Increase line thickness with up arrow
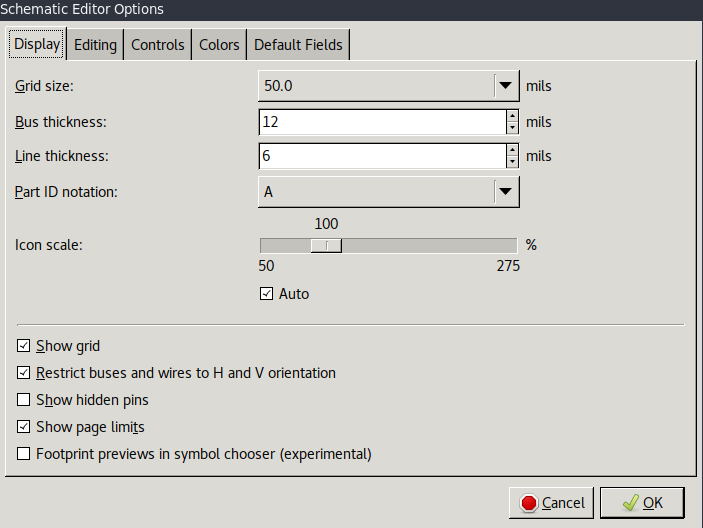This screenshot has height=528, width=703. pos(512,150)
